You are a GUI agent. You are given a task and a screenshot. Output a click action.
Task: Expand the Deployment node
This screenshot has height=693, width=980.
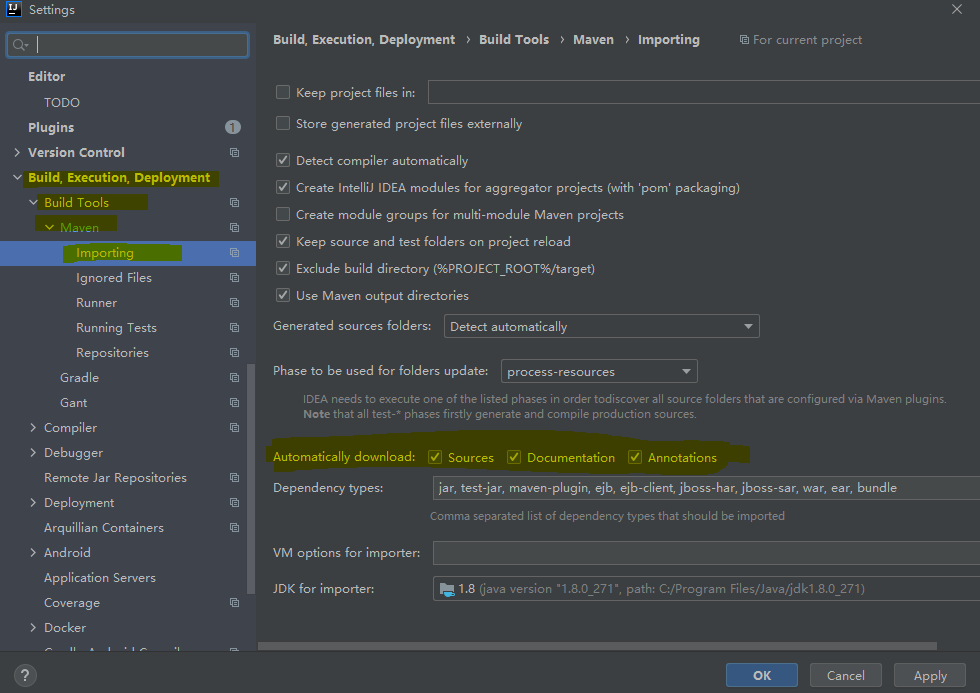[33, 502]
